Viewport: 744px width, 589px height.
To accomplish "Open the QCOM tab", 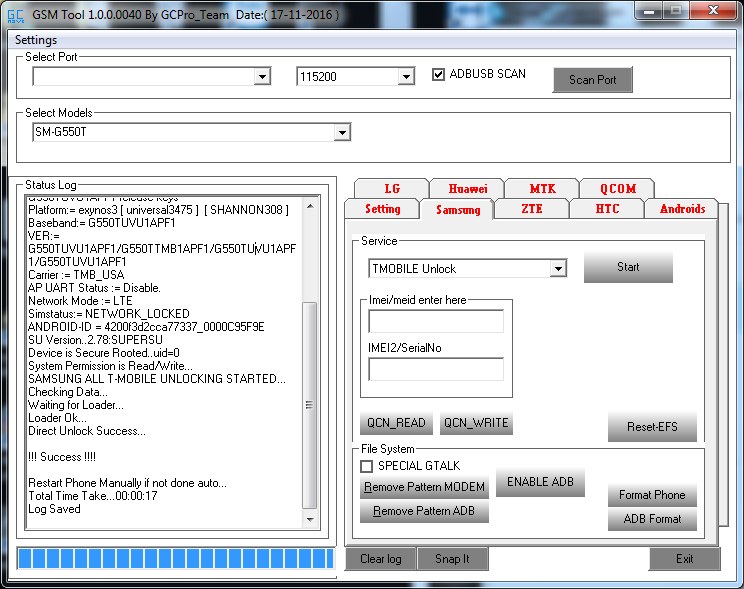I will [x=617, y=188].
